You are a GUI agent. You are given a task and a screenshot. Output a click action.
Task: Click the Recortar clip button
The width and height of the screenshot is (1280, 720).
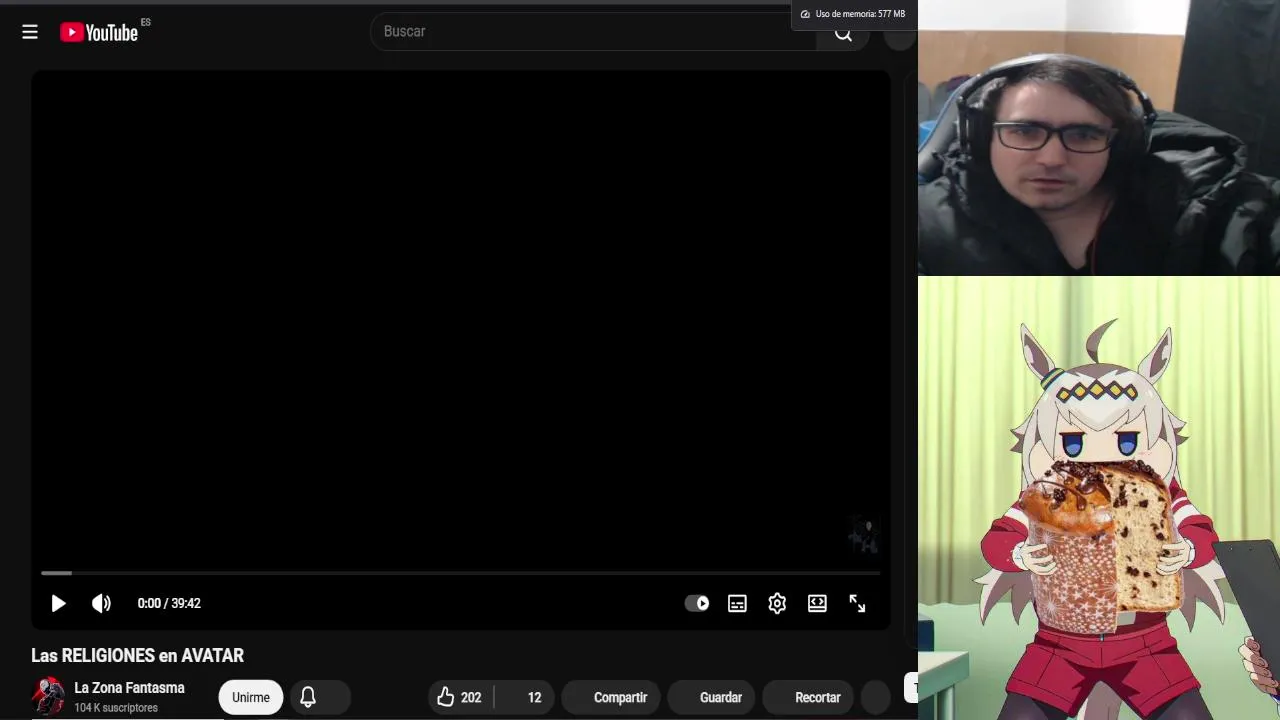(808, 697)
